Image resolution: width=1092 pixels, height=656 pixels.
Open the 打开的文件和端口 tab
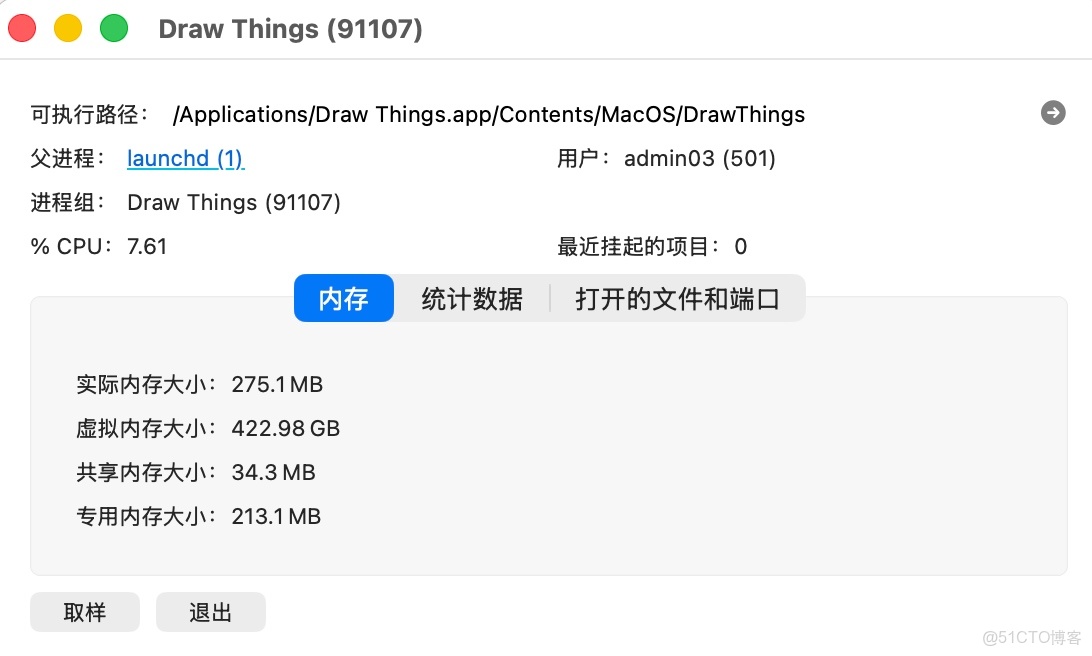click(x=676, y=298)
